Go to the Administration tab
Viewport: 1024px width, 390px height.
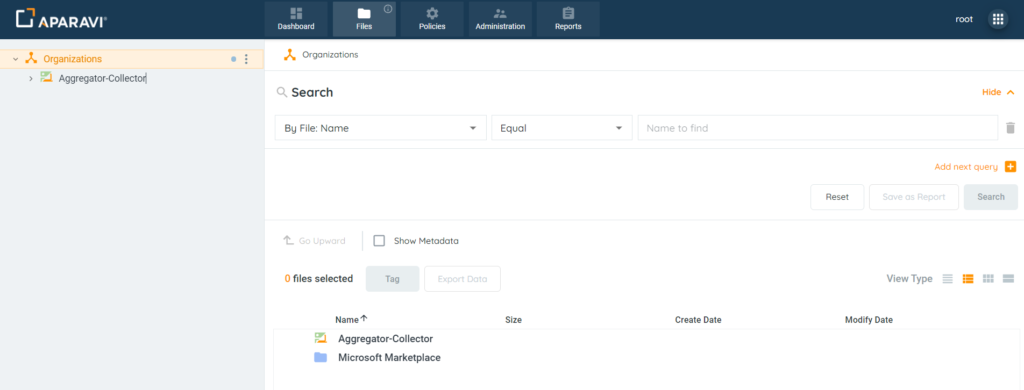[x=500, y=19]
